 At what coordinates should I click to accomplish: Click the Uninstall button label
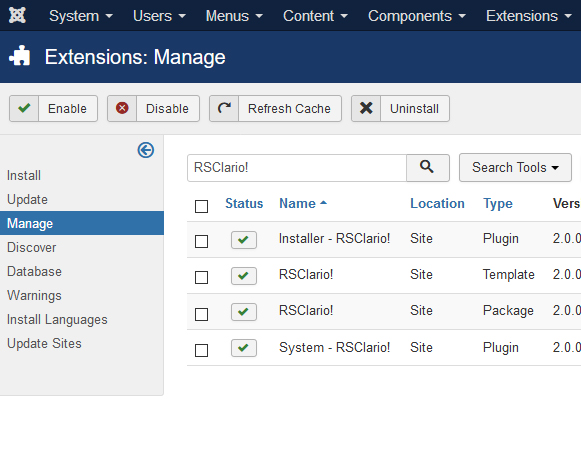pos(414,109)
